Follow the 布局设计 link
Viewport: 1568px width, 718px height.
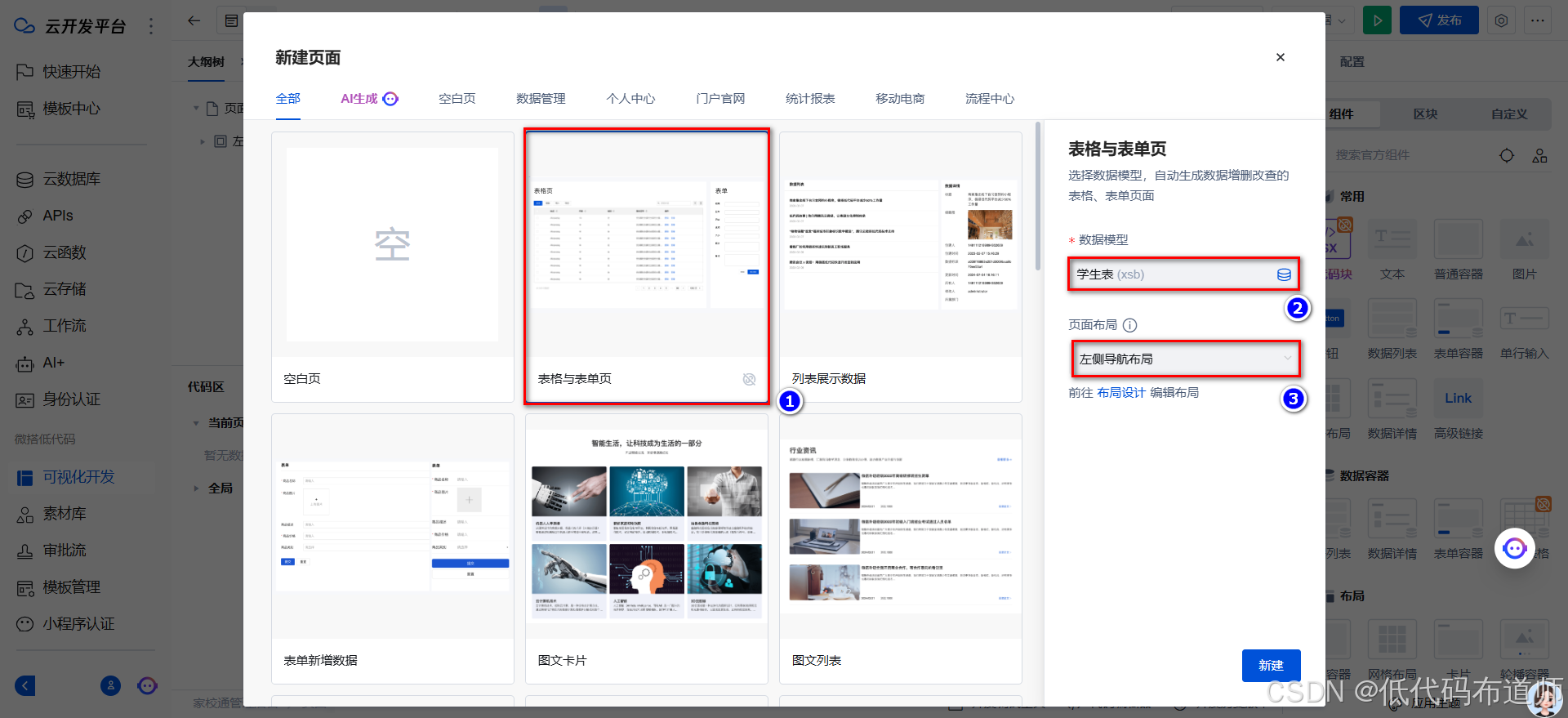[1121, 393]
